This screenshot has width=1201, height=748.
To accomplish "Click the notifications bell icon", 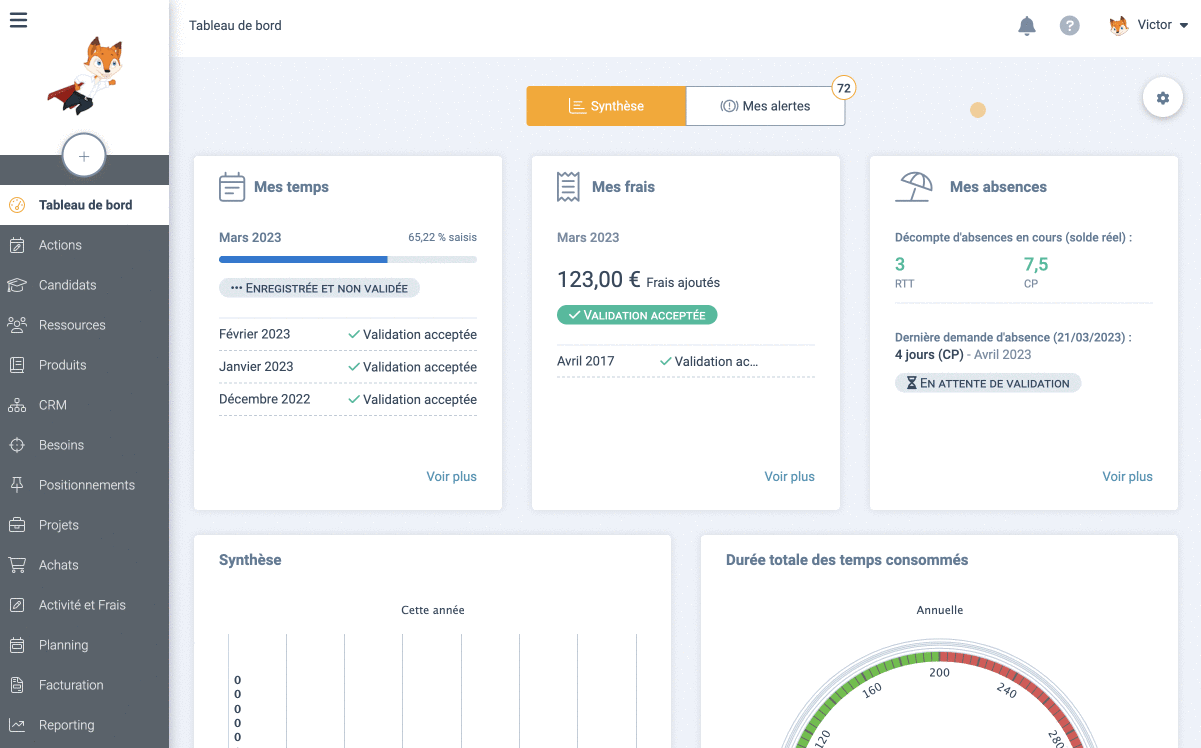I will click(x=1026, y=26).
